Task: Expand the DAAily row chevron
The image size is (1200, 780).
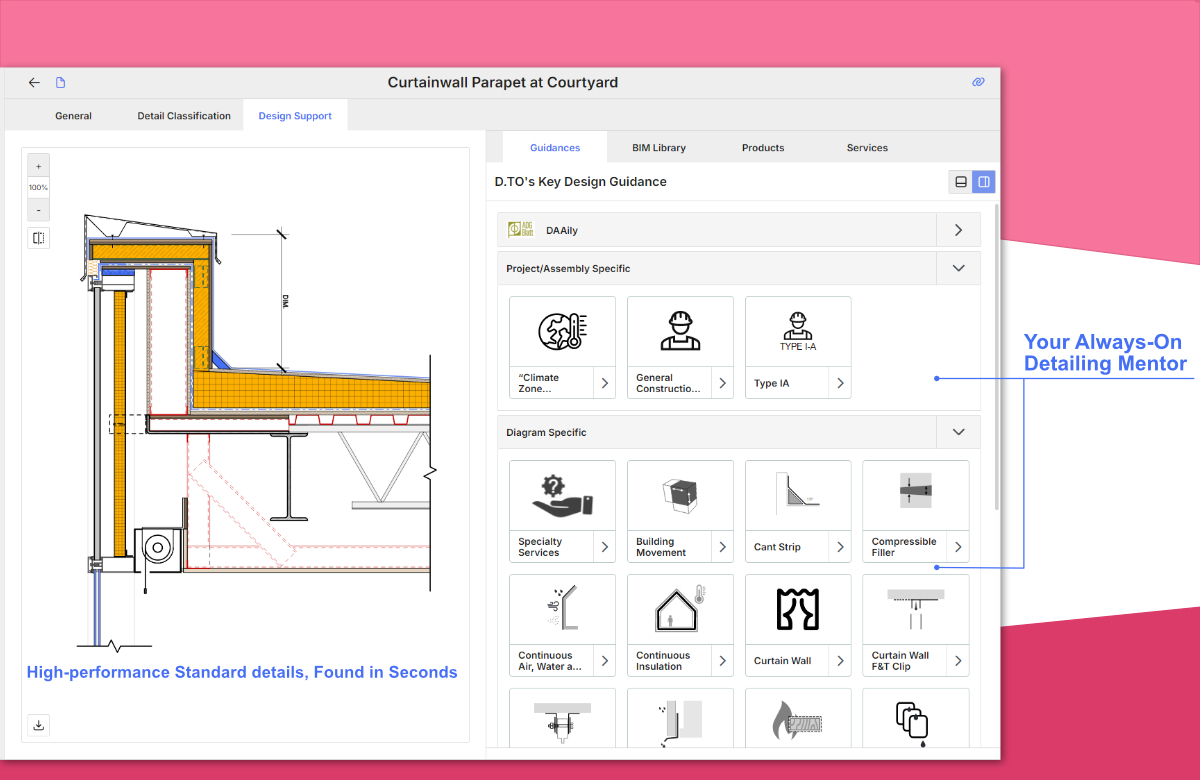Action: (x=958, y=230)
